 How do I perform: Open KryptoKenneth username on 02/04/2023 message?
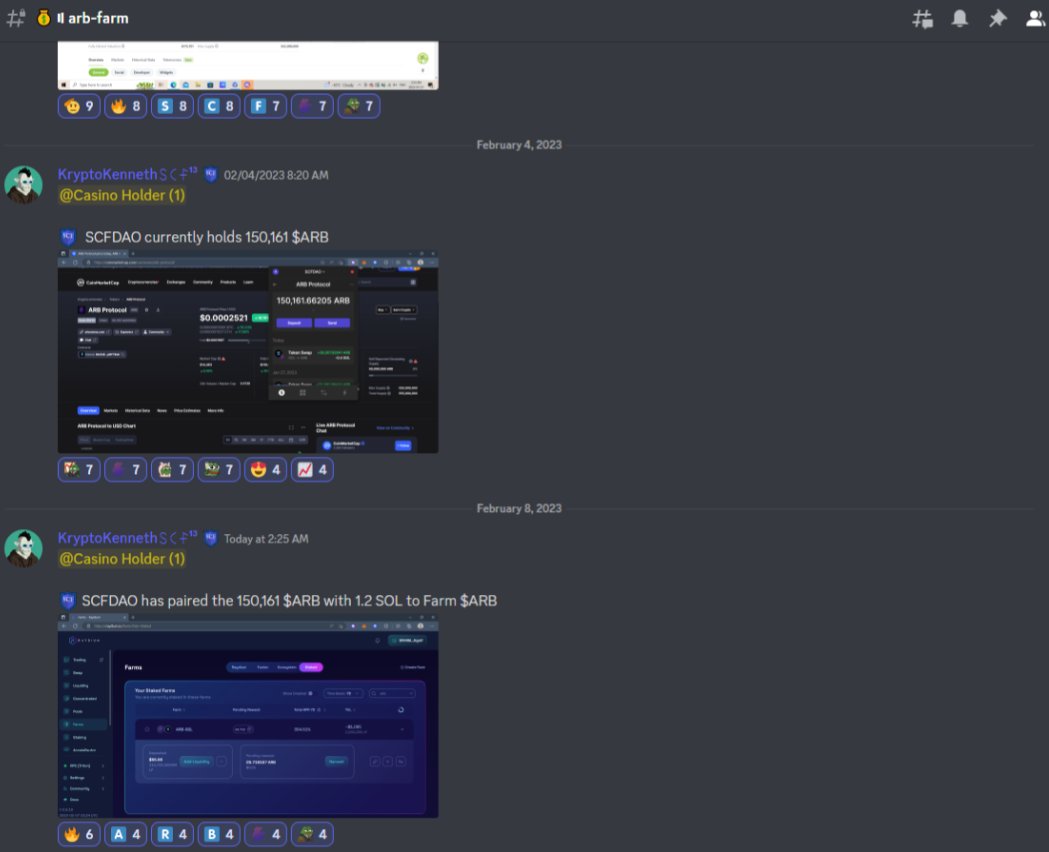pyautogui.click(x=127, y=175)
